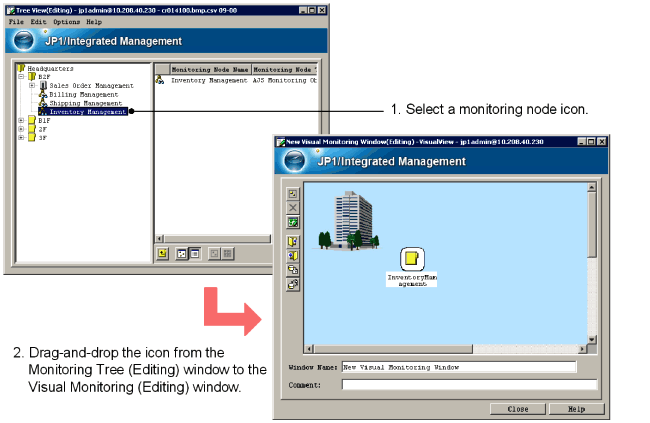Image resolution: width=650 pixels, height=423 pixels.
Task: Select the Headquarters root node
Action: pos(50,68)
